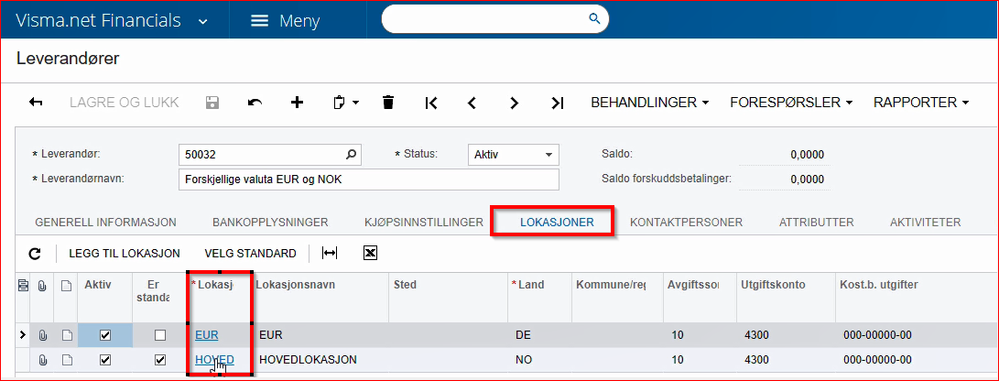Image resolution: width=999 pixels, height=381 pixels.
Task: Click VELG STANDARD button
Action: [x=250, y=254]
